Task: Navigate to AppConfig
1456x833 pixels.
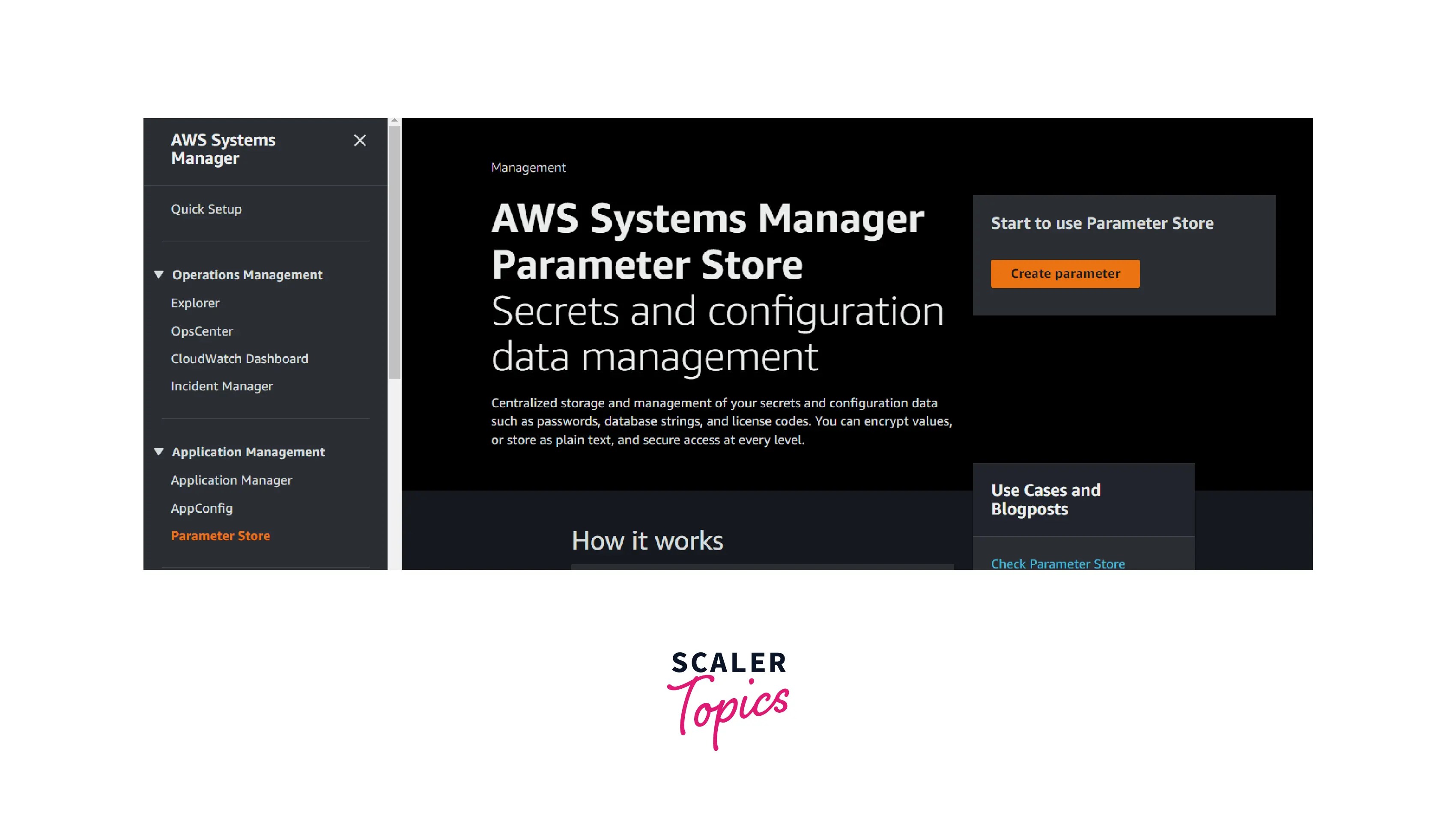Action: point(201,508)
